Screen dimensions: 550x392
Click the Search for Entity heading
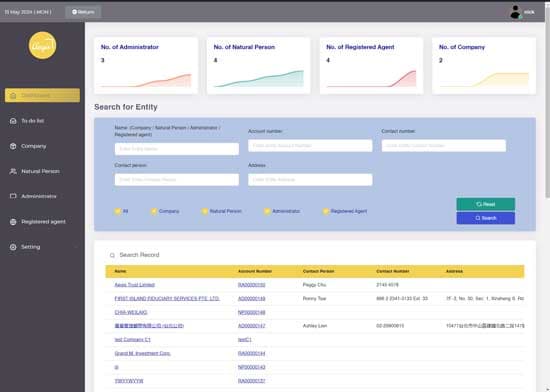click(126, 107)
